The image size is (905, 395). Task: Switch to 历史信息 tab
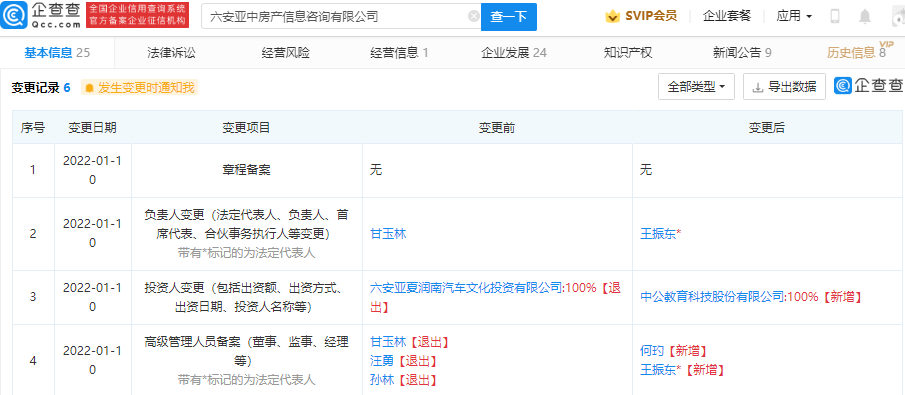tap(856, 53)
